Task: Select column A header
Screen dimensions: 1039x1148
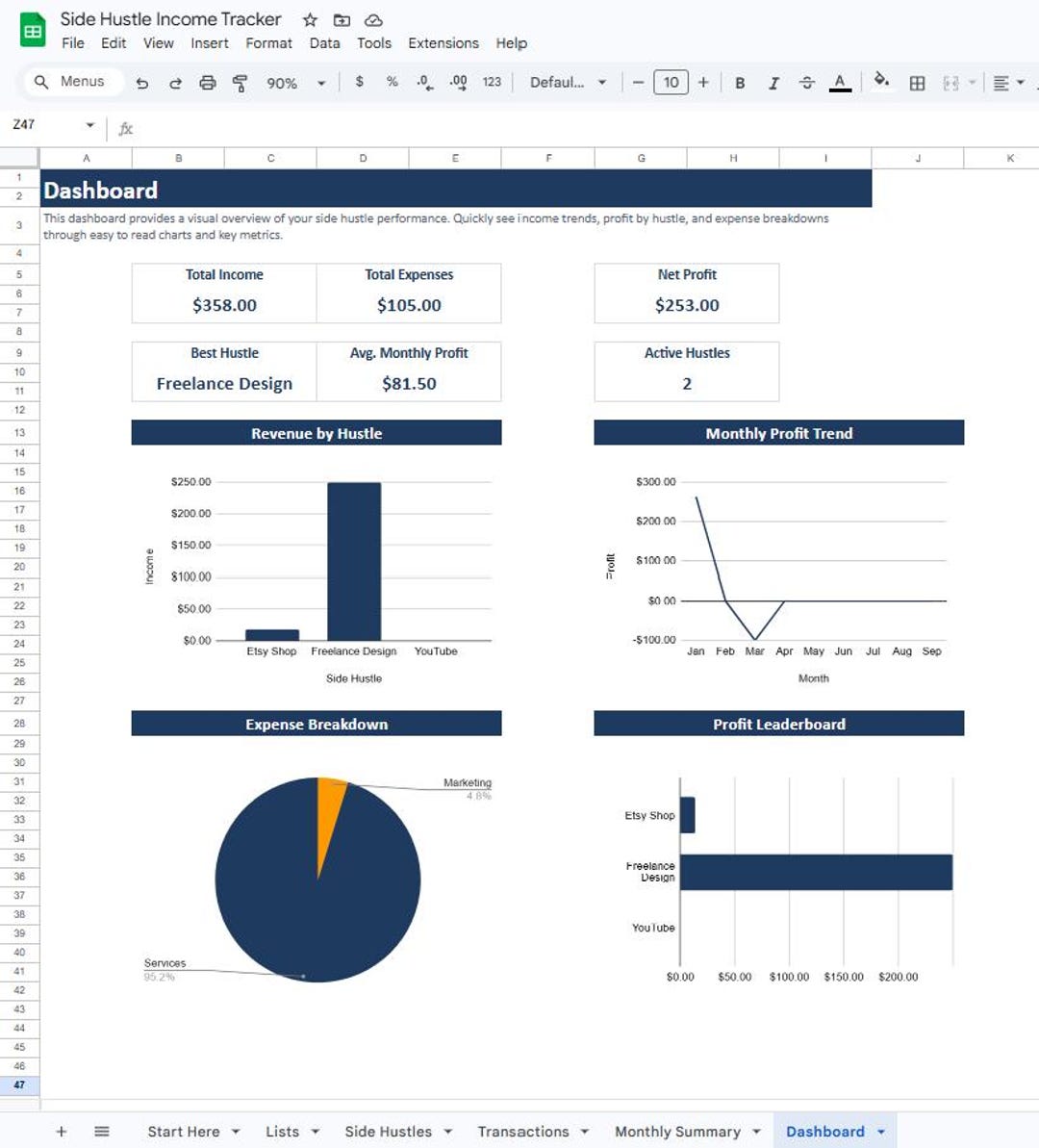Action: pyautogui.click(x=86, y=158)
